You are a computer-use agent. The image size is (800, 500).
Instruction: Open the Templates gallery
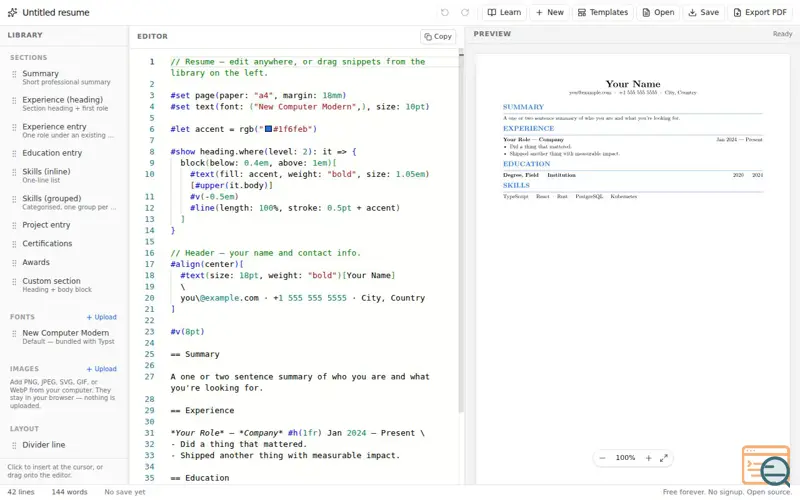tap(603, 12)
